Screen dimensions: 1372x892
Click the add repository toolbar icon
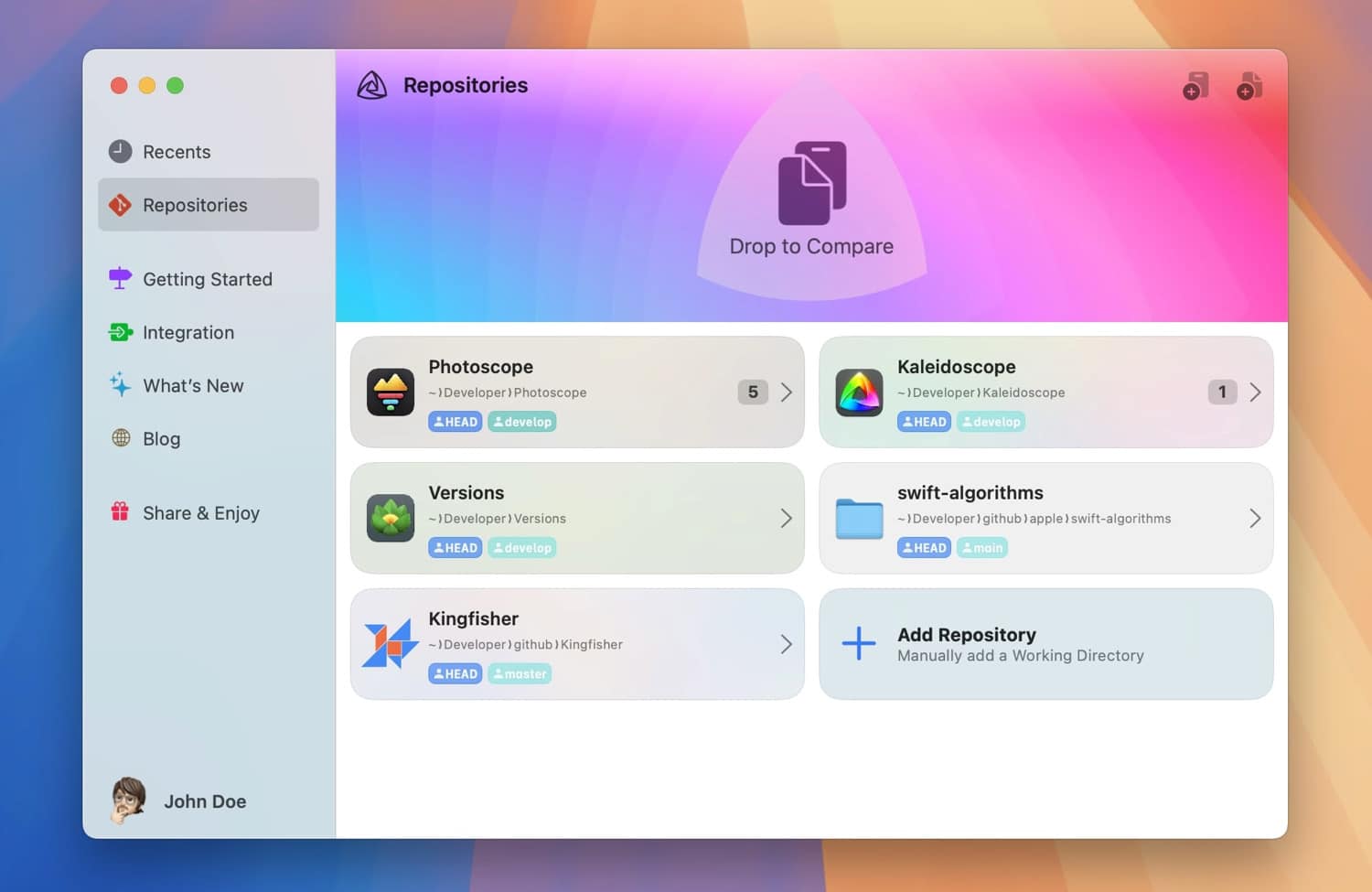(x=1195, y=86)
